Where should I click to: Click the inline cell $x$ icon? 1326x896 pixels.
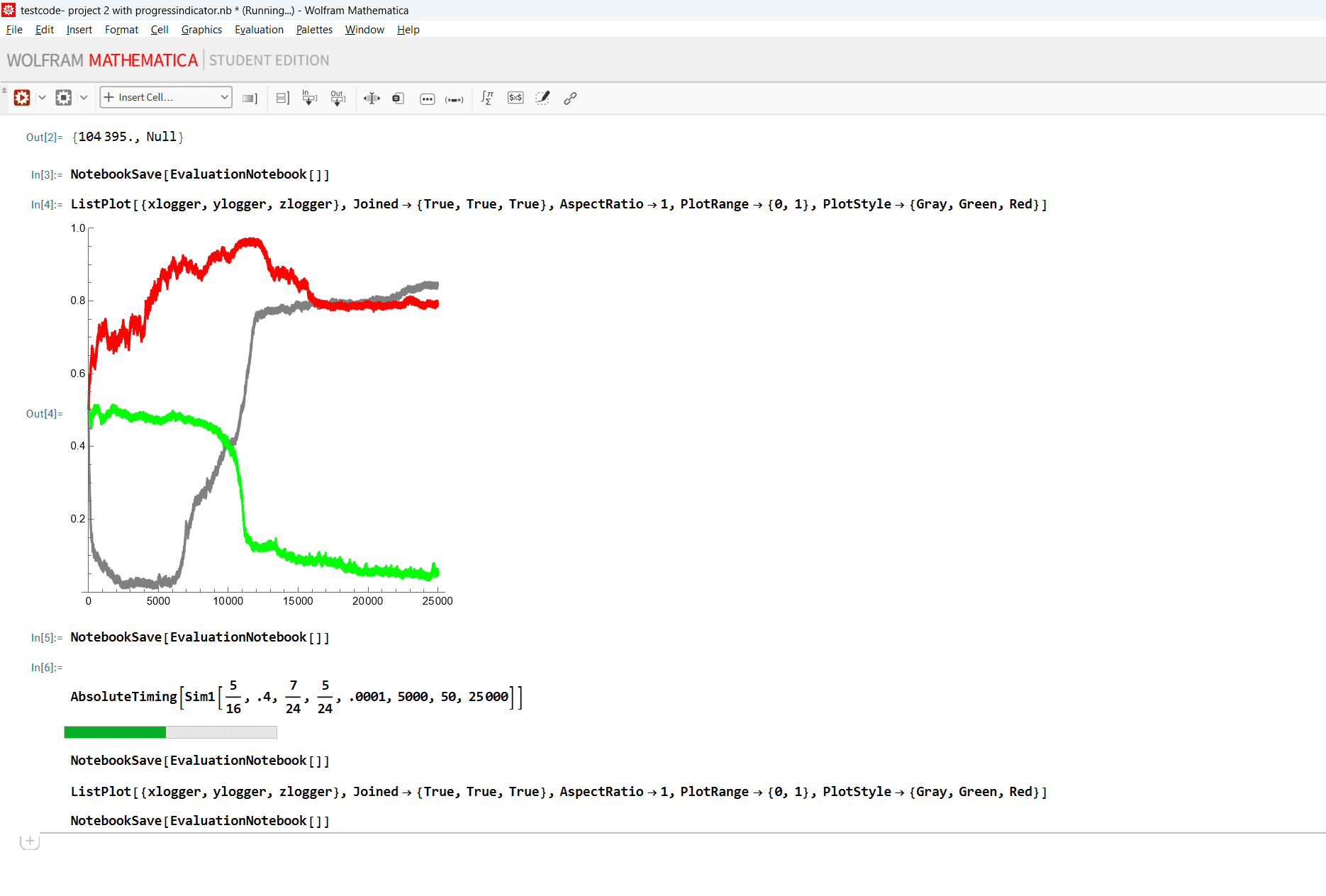(x=516, y=98)
